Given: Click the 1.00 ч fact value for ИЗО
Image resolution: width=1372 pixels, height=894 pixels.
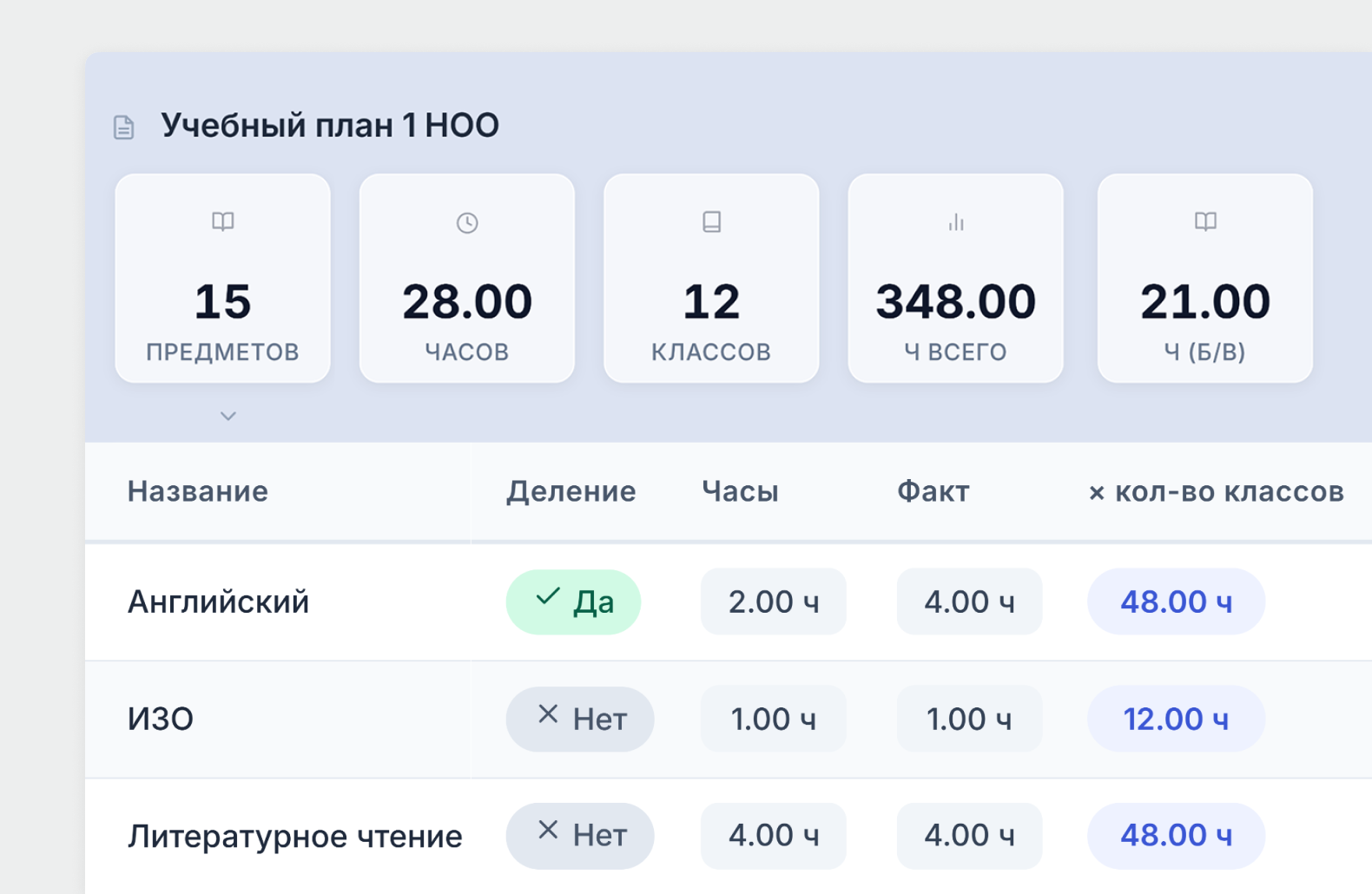Looking at the screenshot, I should click(969, 719).
